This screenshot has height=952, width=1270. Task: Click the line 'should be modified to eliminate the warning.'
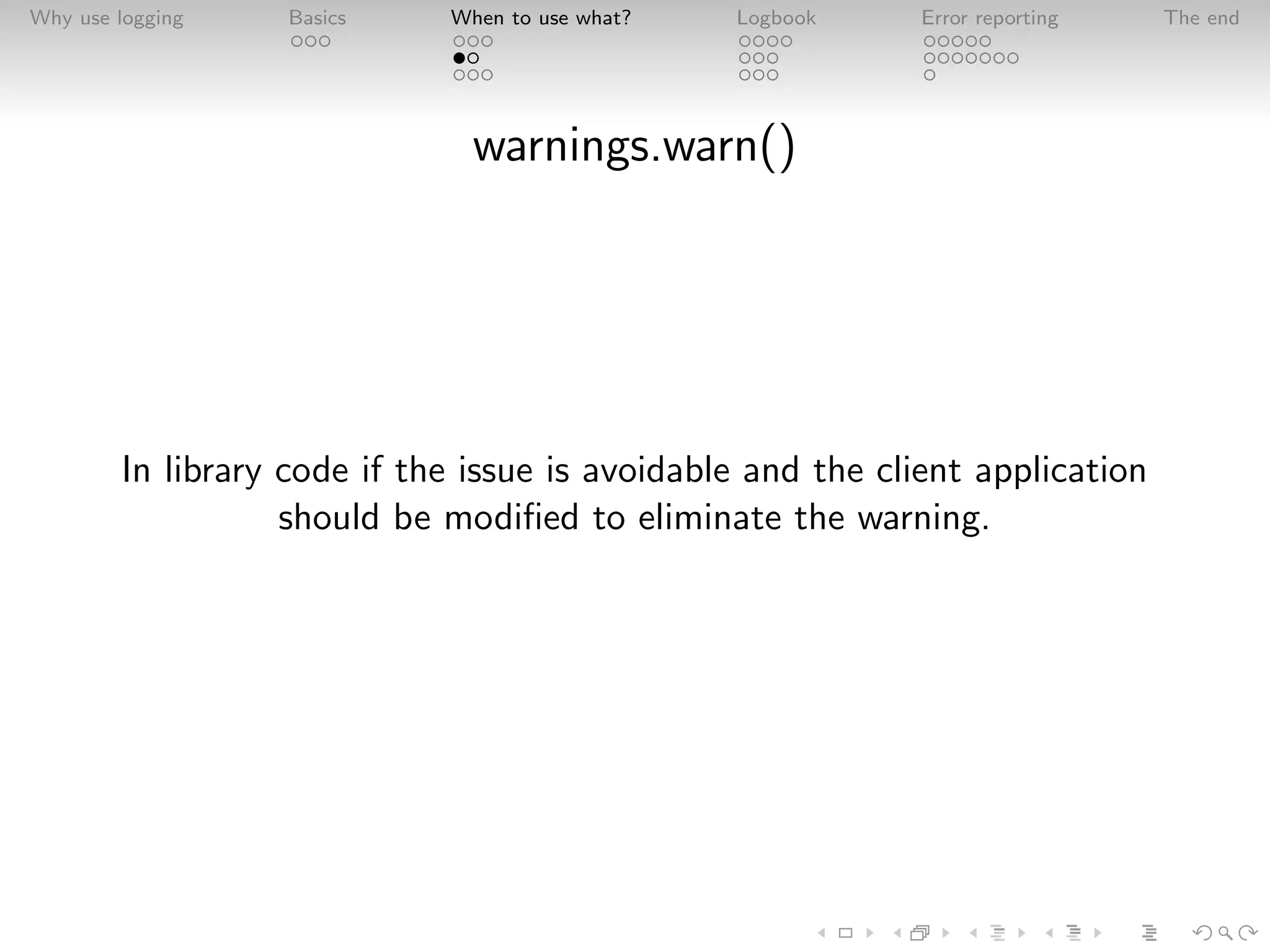(x=634, y=518)
